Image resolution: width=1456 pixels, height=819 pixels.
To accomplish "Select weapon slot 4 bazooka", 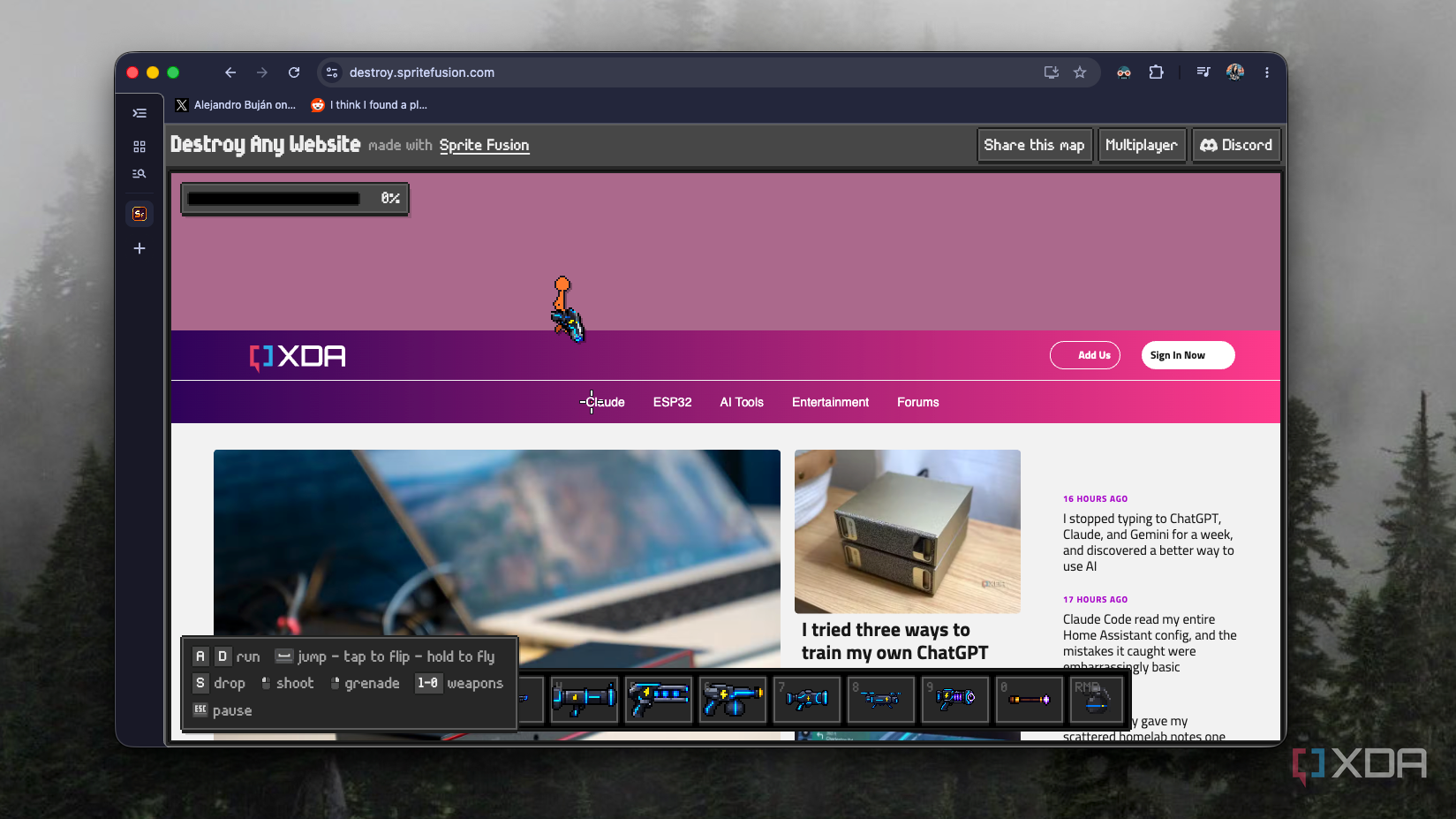I will (x=584, y=699).
